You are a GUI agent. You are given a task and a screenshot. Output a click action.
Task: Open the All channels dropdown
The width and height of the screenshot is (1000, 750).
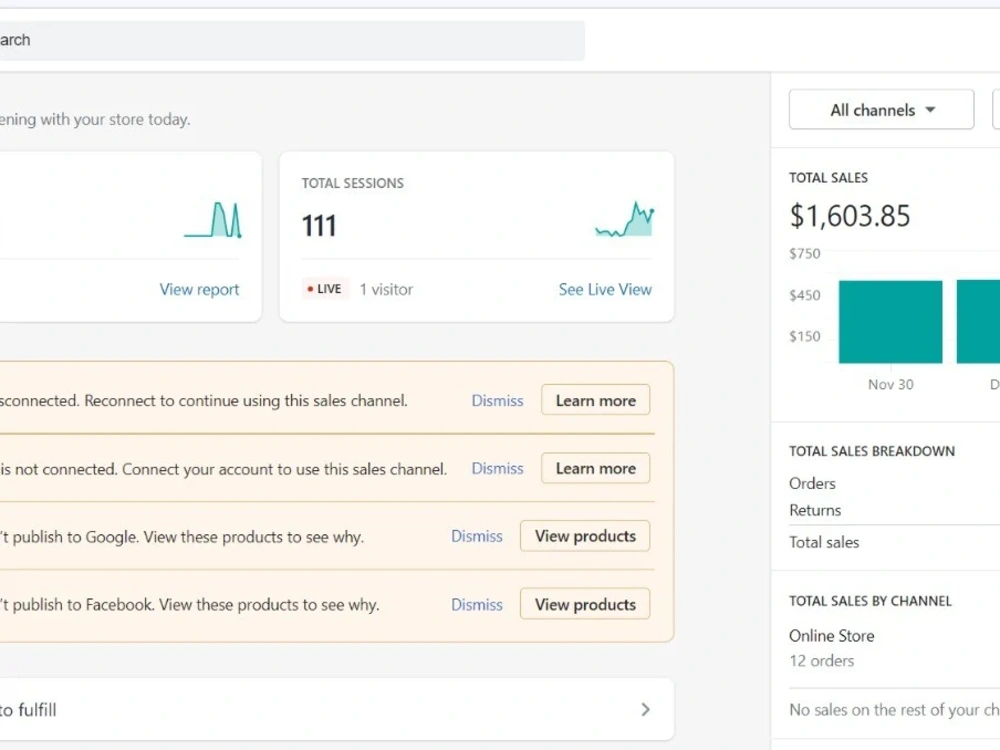coord(881,110)
